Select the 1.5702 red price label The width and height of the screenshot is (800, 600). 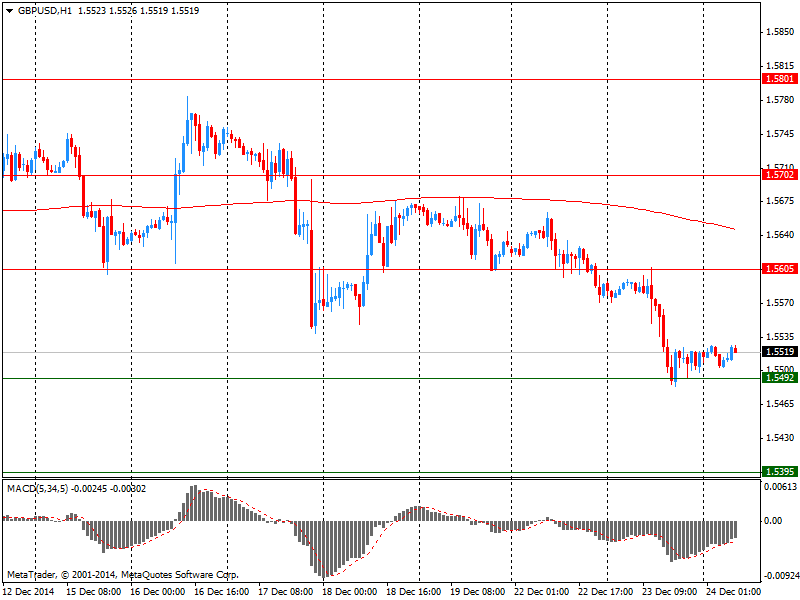(x=780, y=175)
